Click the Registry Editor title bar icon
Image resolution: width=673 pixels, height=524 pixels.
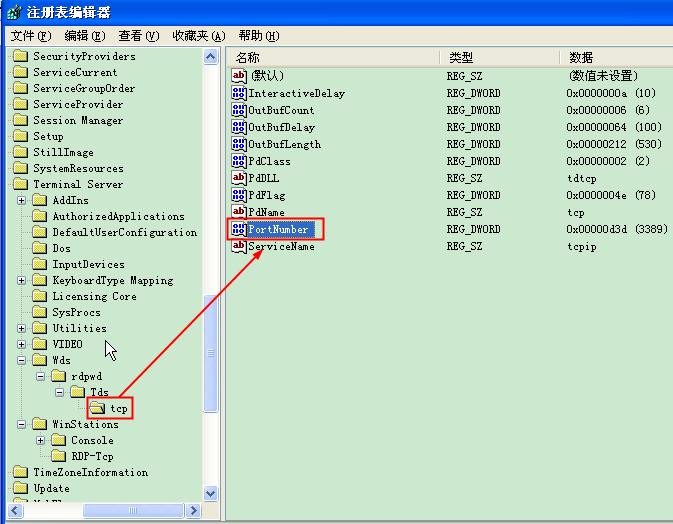[x=12, y=12]
